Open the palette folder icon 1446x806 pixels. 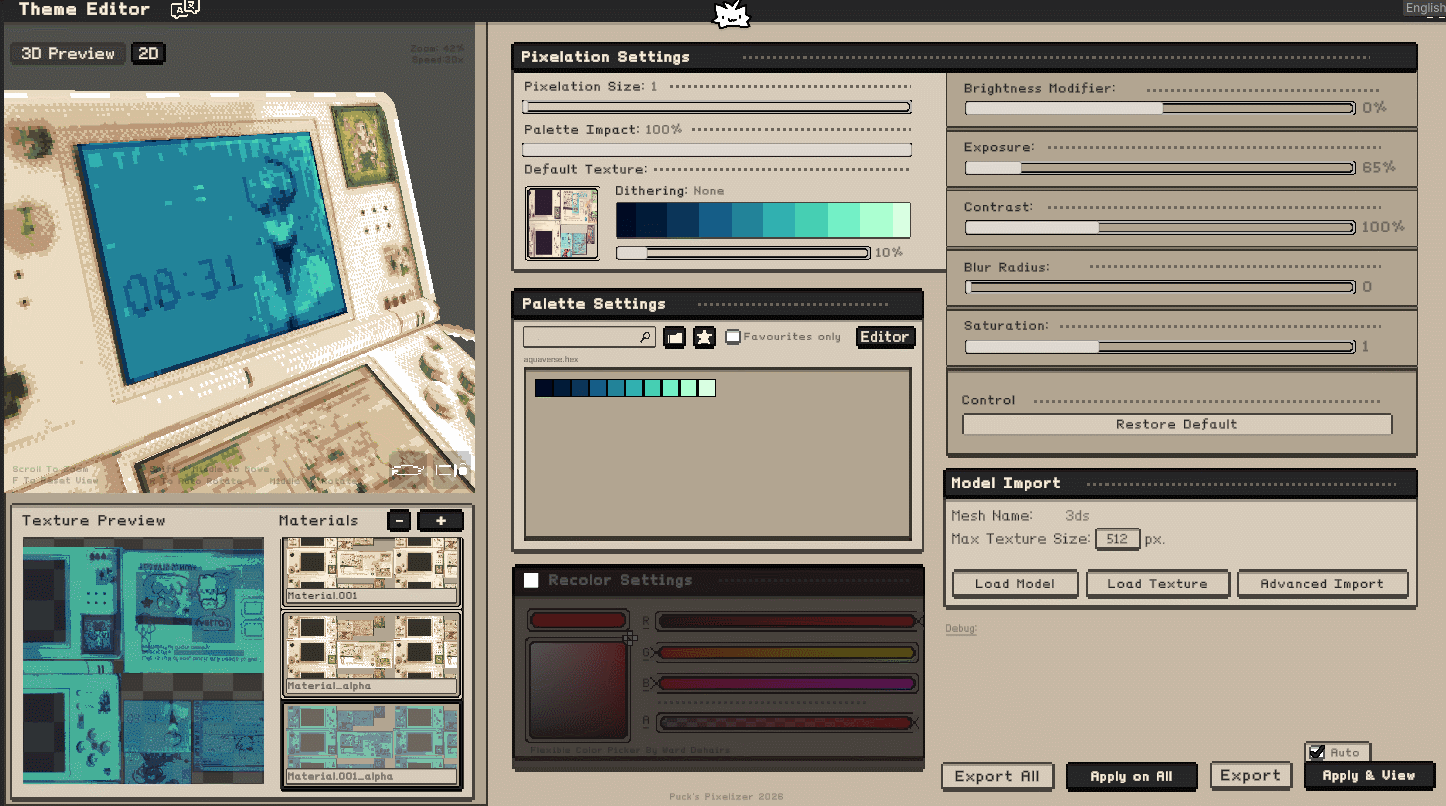pos(674,337)
